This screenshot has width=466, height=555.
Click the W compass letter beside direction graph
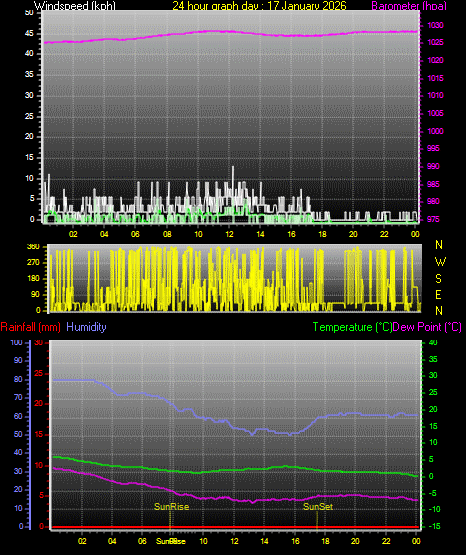tap(440, 262)
